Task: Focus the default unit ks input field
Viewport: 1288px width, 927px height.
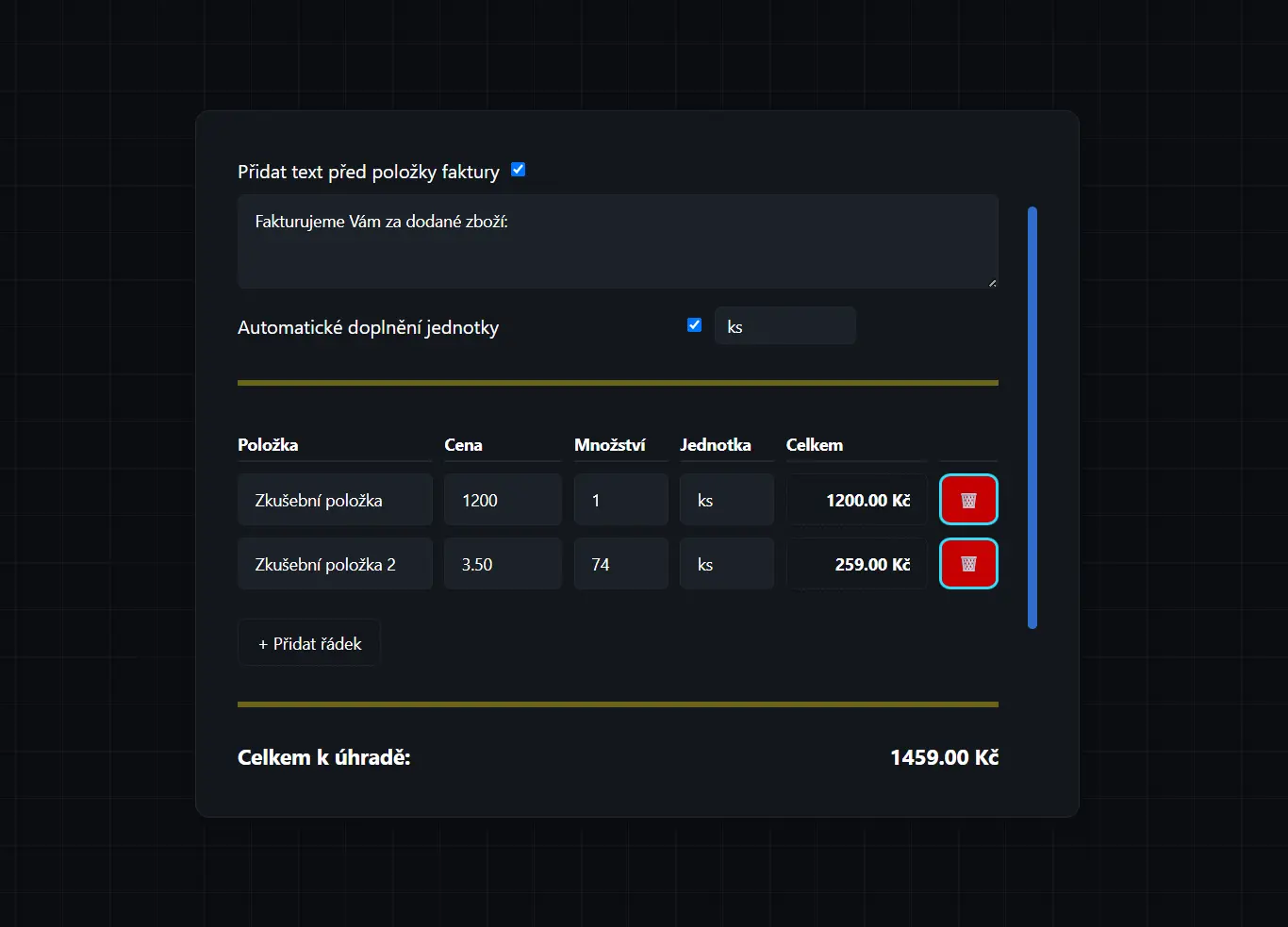Action: tap(784, 326)
